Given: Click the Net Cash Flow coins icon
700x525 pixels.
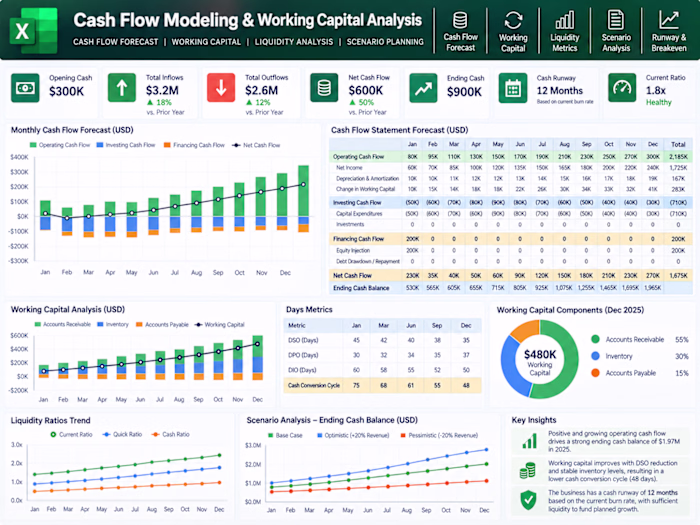Looking at the screenshot, I should (324, 88).
